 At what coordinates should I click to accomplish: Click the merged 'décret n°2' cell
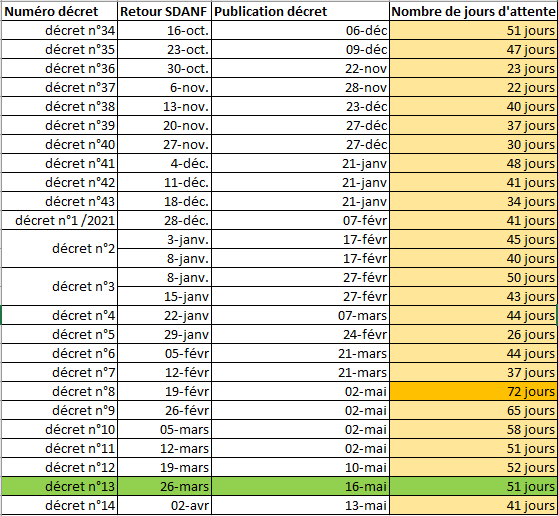(x=59, y=248)
